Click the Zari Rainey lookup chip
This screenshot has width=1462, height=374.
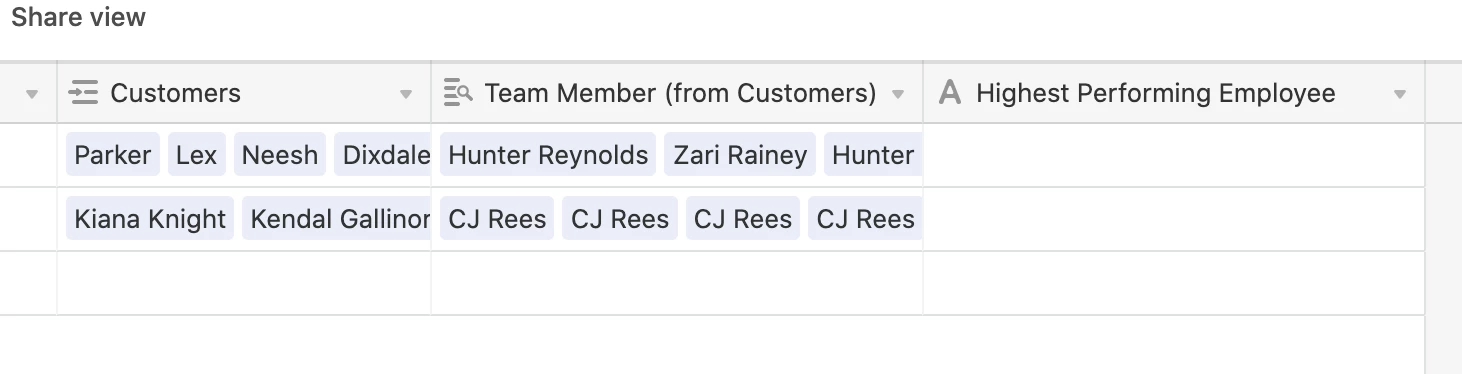740,155
